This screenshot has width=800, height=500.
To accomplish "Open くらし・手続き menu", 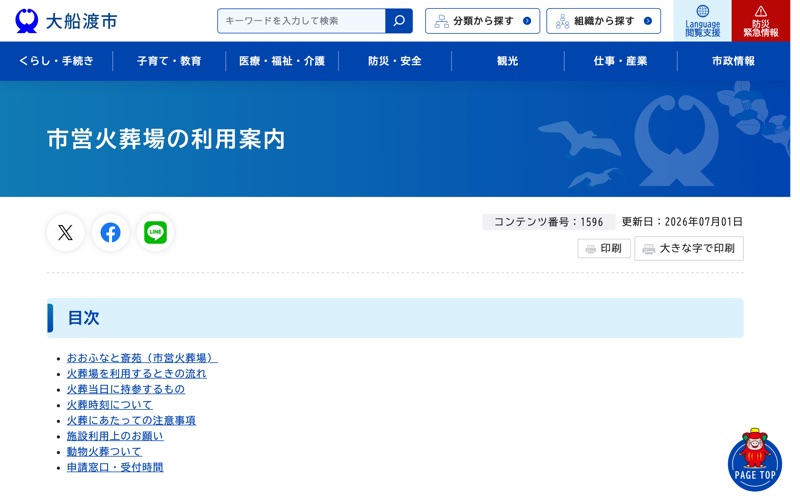I will coord(56,61).
